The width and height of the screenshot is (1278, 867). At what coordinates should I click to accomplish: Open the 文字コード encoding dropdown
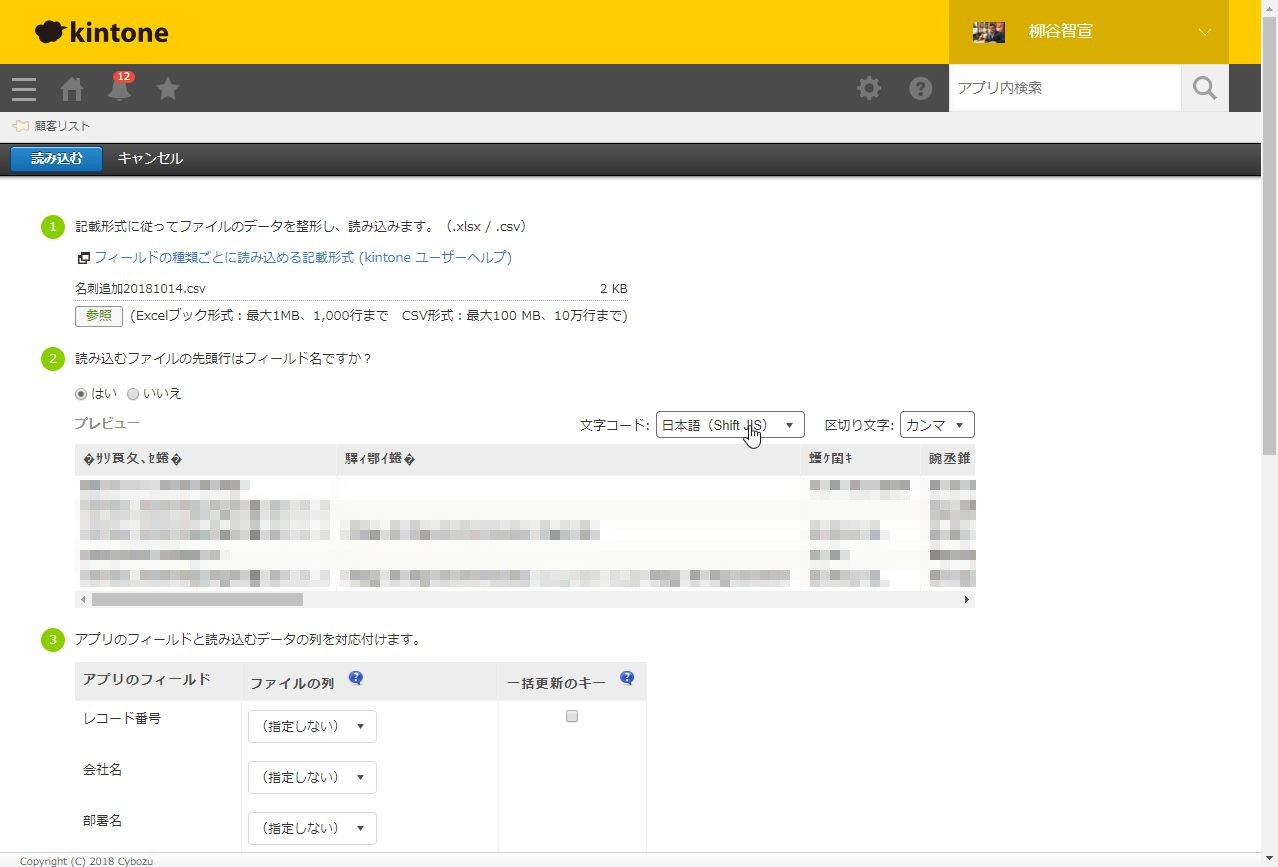[730, 425]
